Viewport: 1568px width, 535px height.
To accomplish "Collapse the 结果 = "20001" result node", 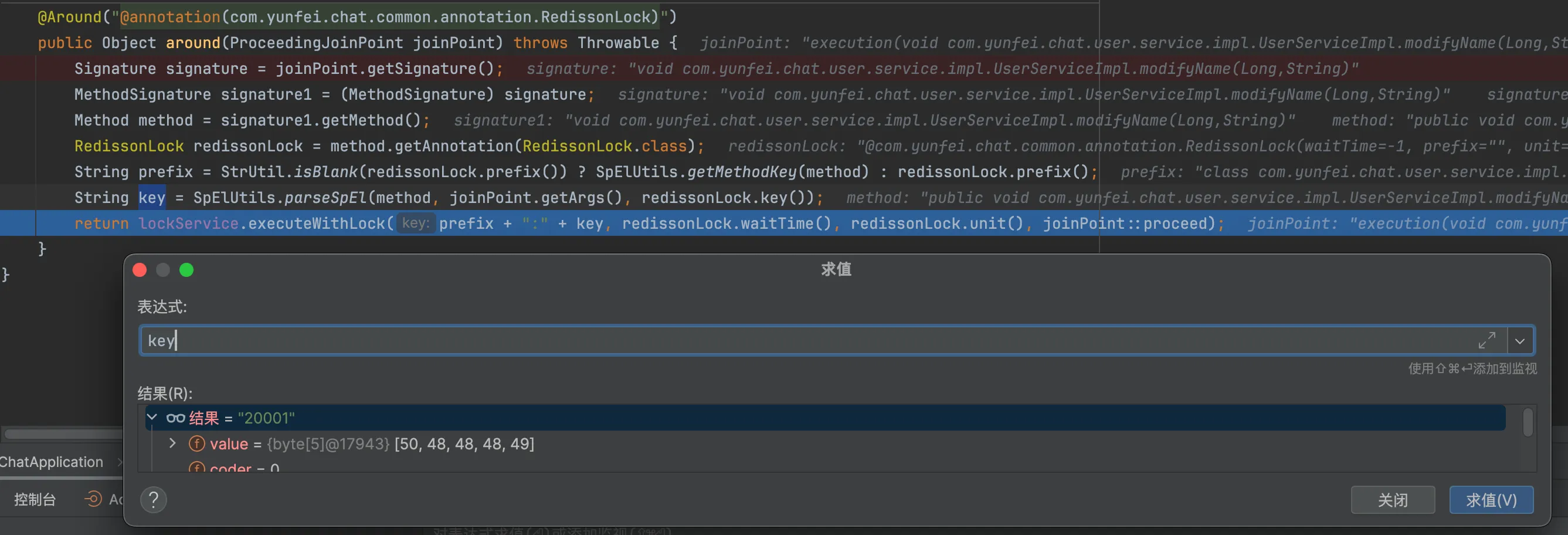I will 152,418.
